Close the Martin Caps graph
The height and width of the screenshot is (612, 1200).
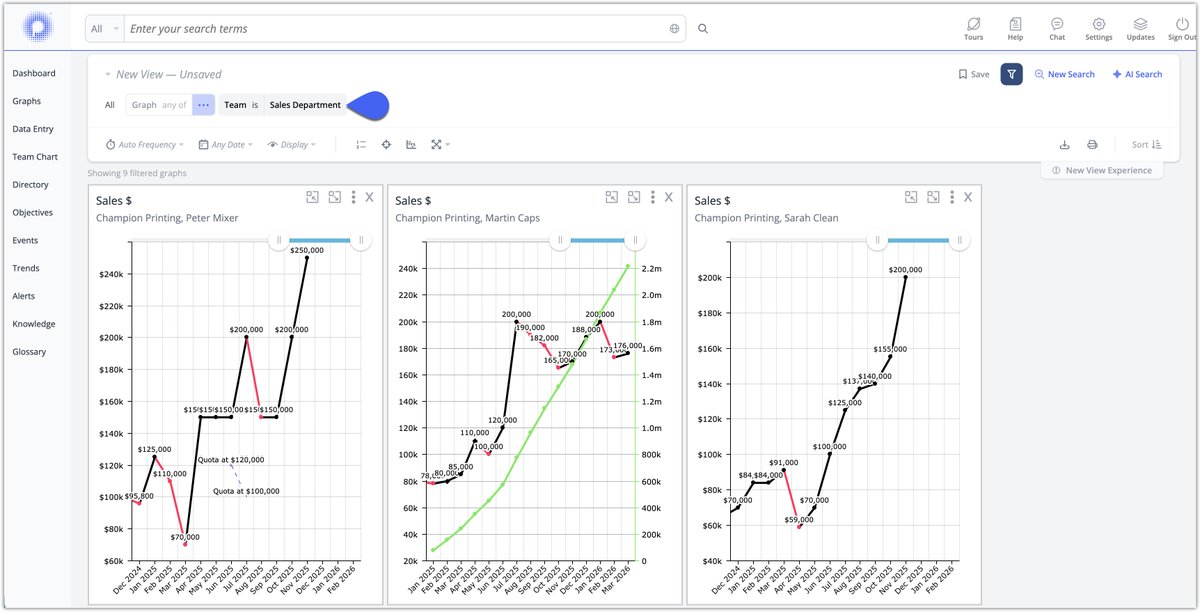point(669,198)
